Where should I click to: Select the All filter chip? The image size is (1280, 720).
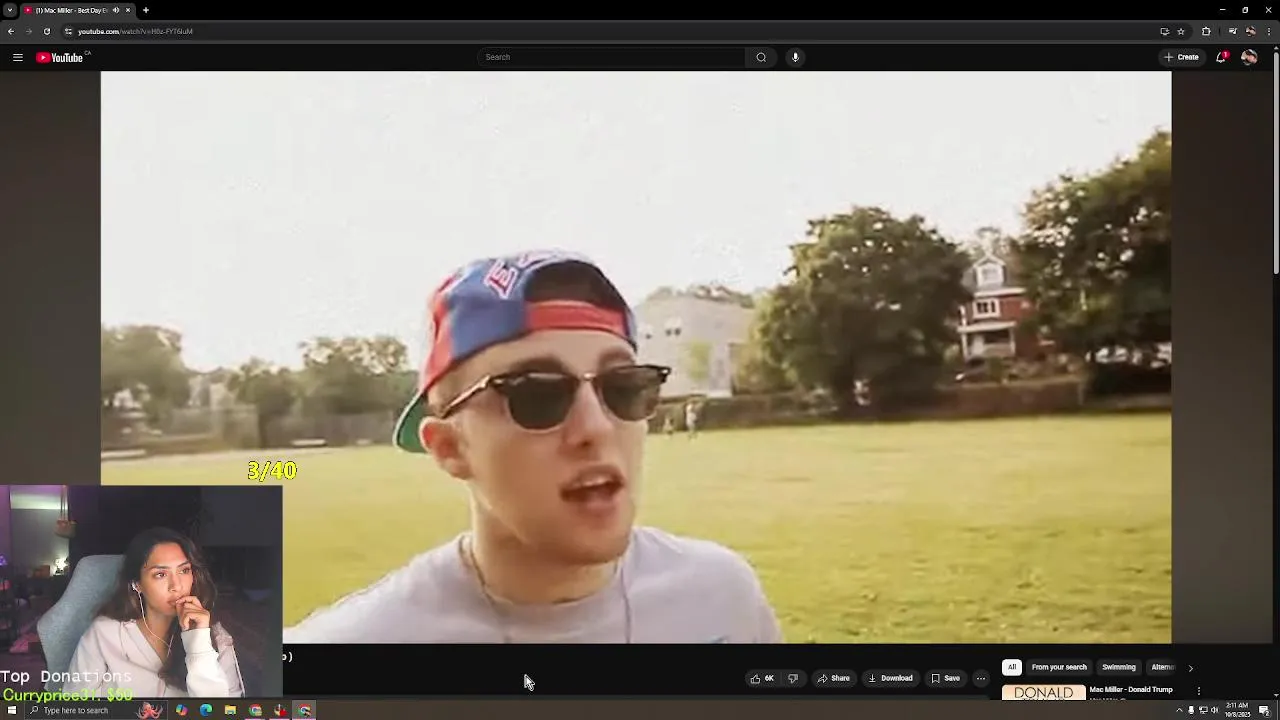1012,667
